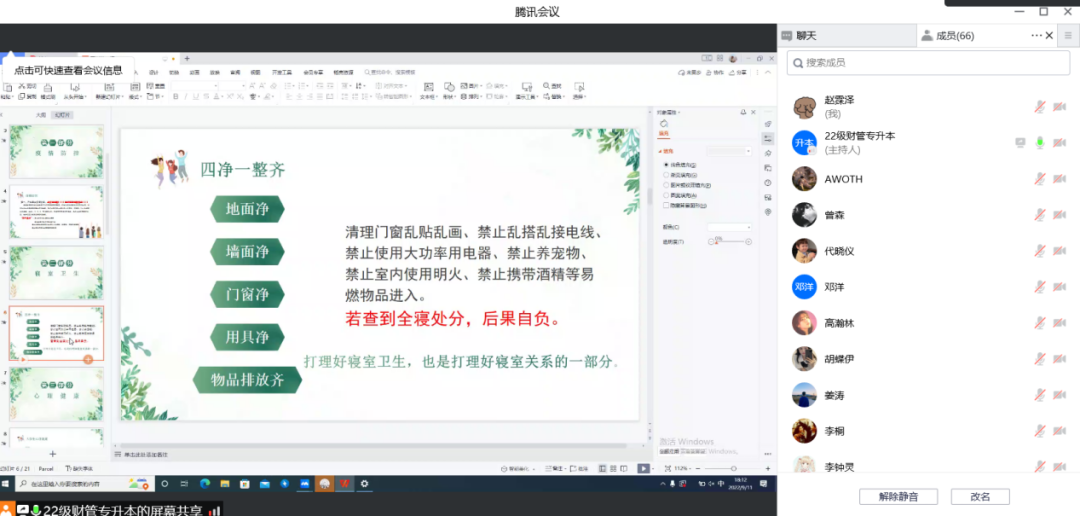Image resolution: width=1080 pixels, height=516 pixels.
Task: Select the second fill option radio button
Action: coord(667,175)
